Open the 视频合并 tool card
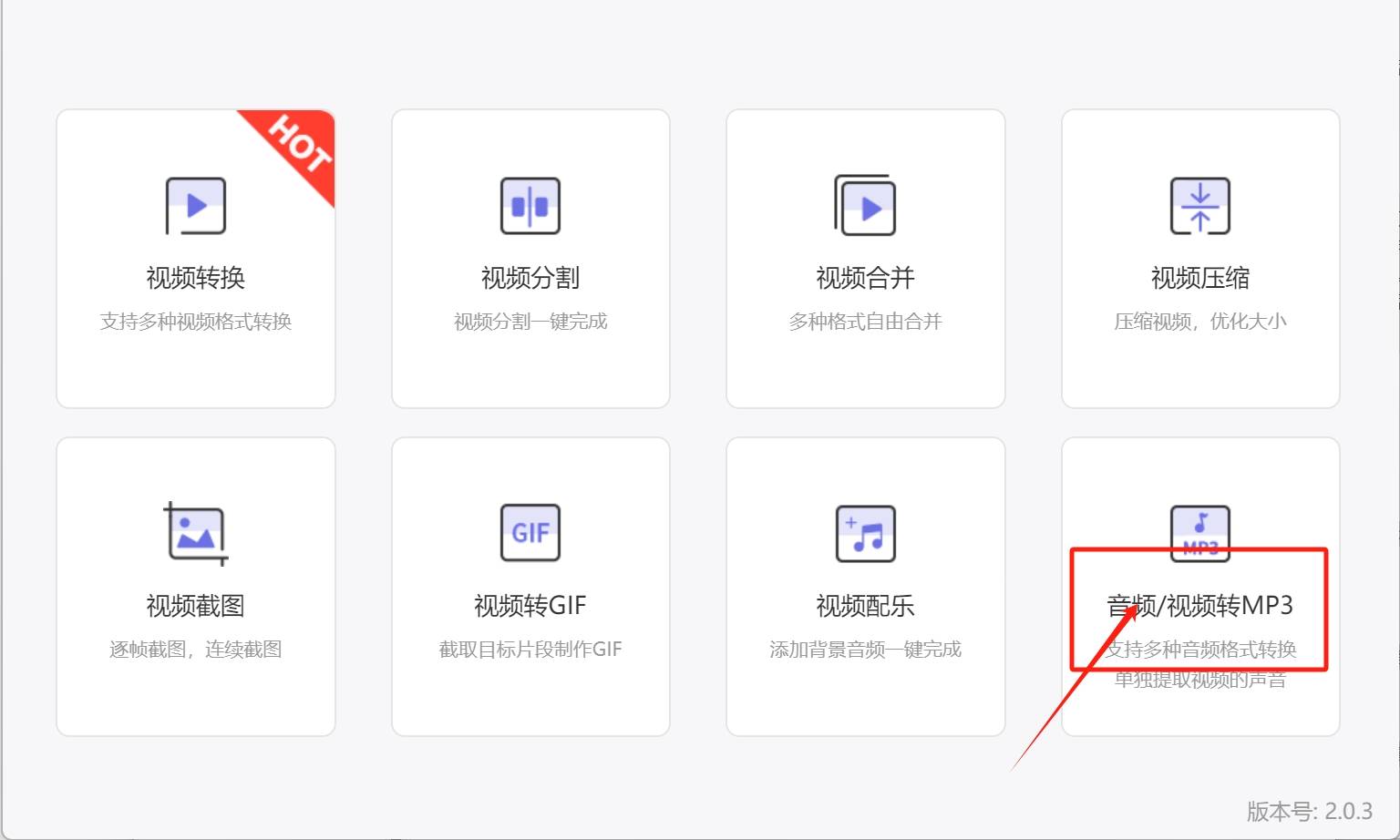 pos(865,259)
